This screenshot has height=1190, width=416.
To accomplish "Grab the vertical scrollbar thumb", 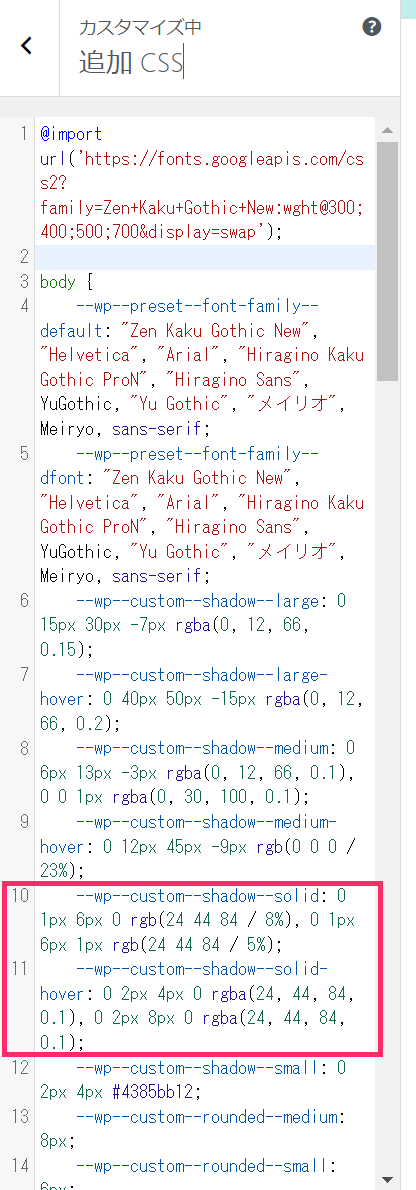I will click(387, 260).
